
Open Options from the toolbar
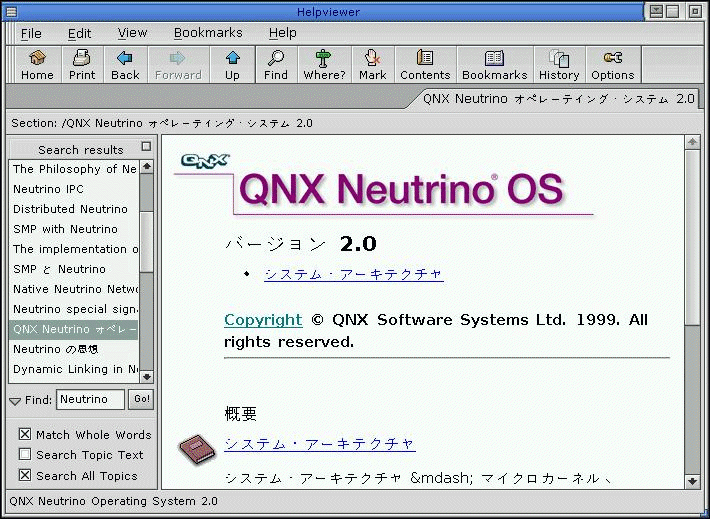click(613, 65)
